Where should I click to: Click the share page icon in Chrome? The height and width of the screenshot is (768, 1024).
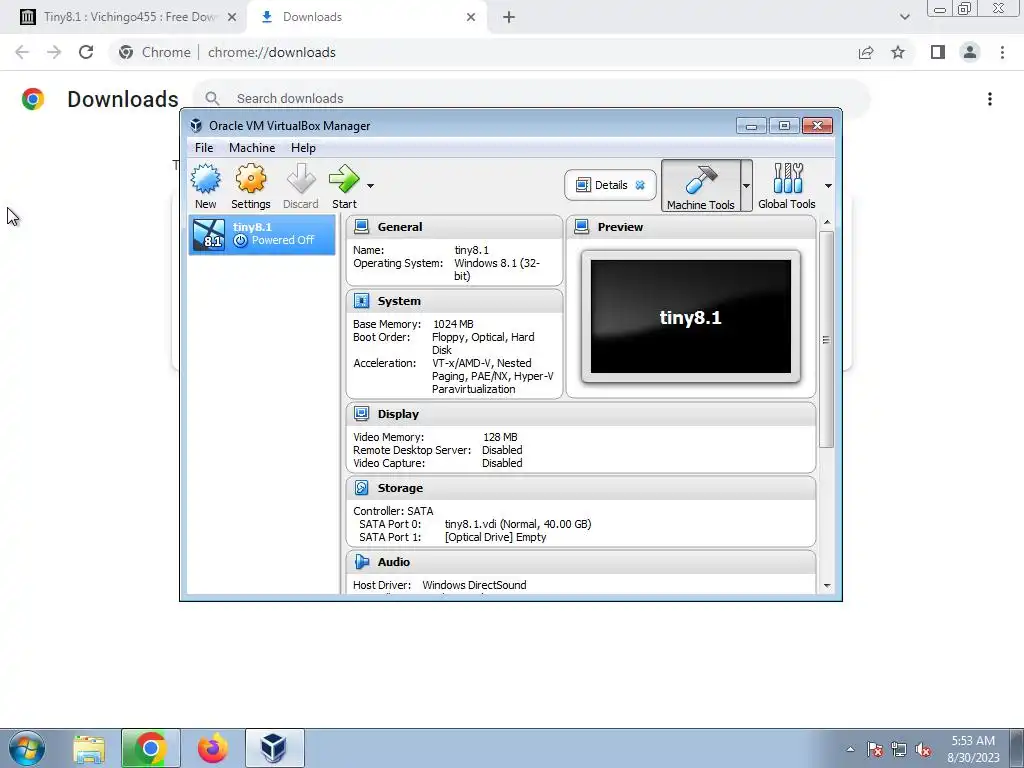(x=866, y=52)
